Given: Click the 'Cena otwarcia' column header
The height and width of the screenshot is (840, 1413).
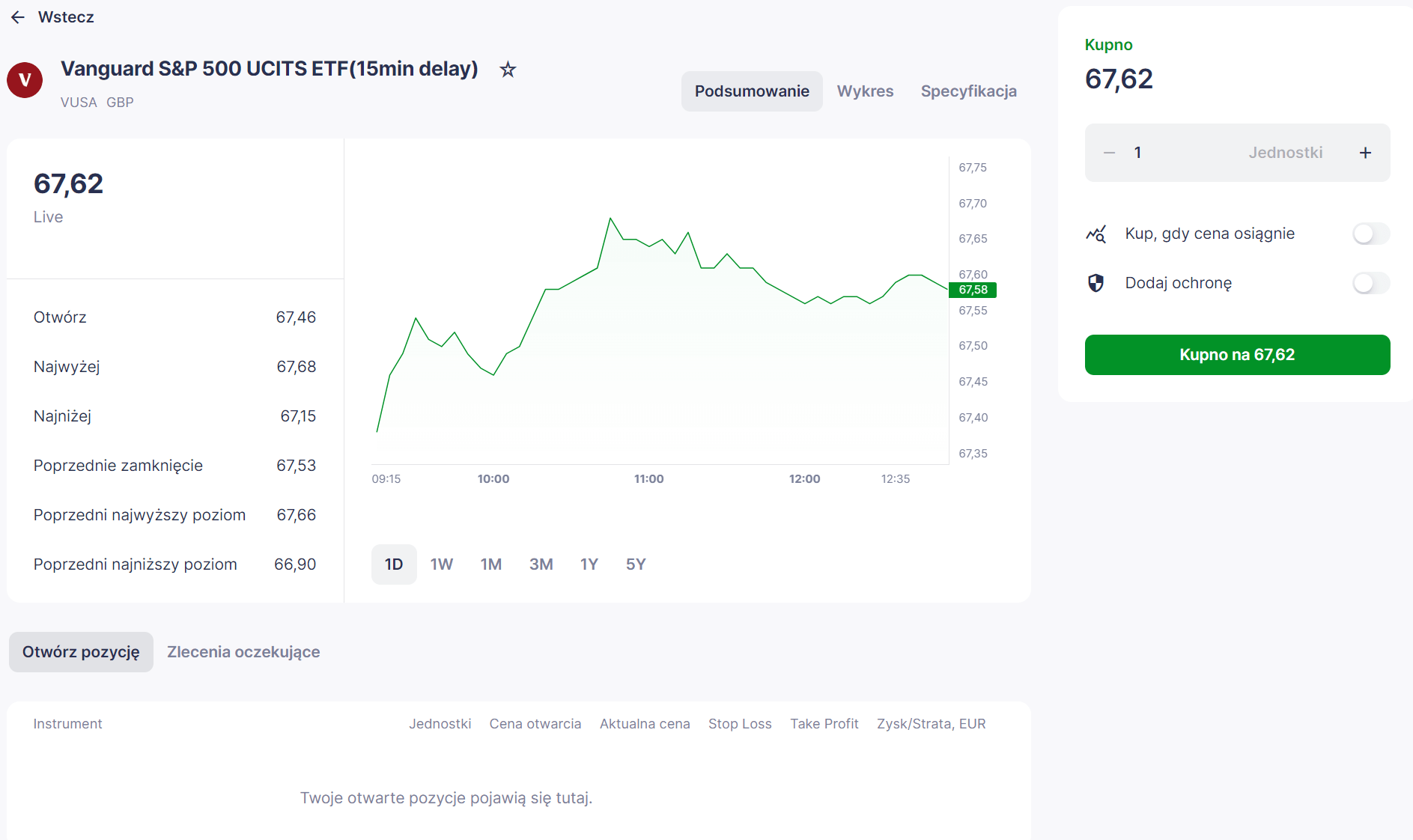Looking at the screenshot, I should (x=535, y=724).
